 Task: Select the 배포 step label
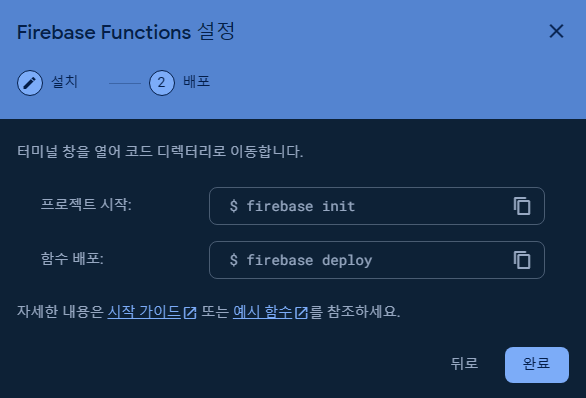[197, 81]
